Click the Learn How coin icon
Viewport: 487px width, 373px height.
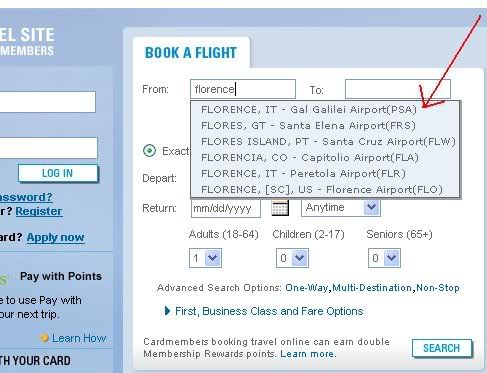(x=44, y=338)
